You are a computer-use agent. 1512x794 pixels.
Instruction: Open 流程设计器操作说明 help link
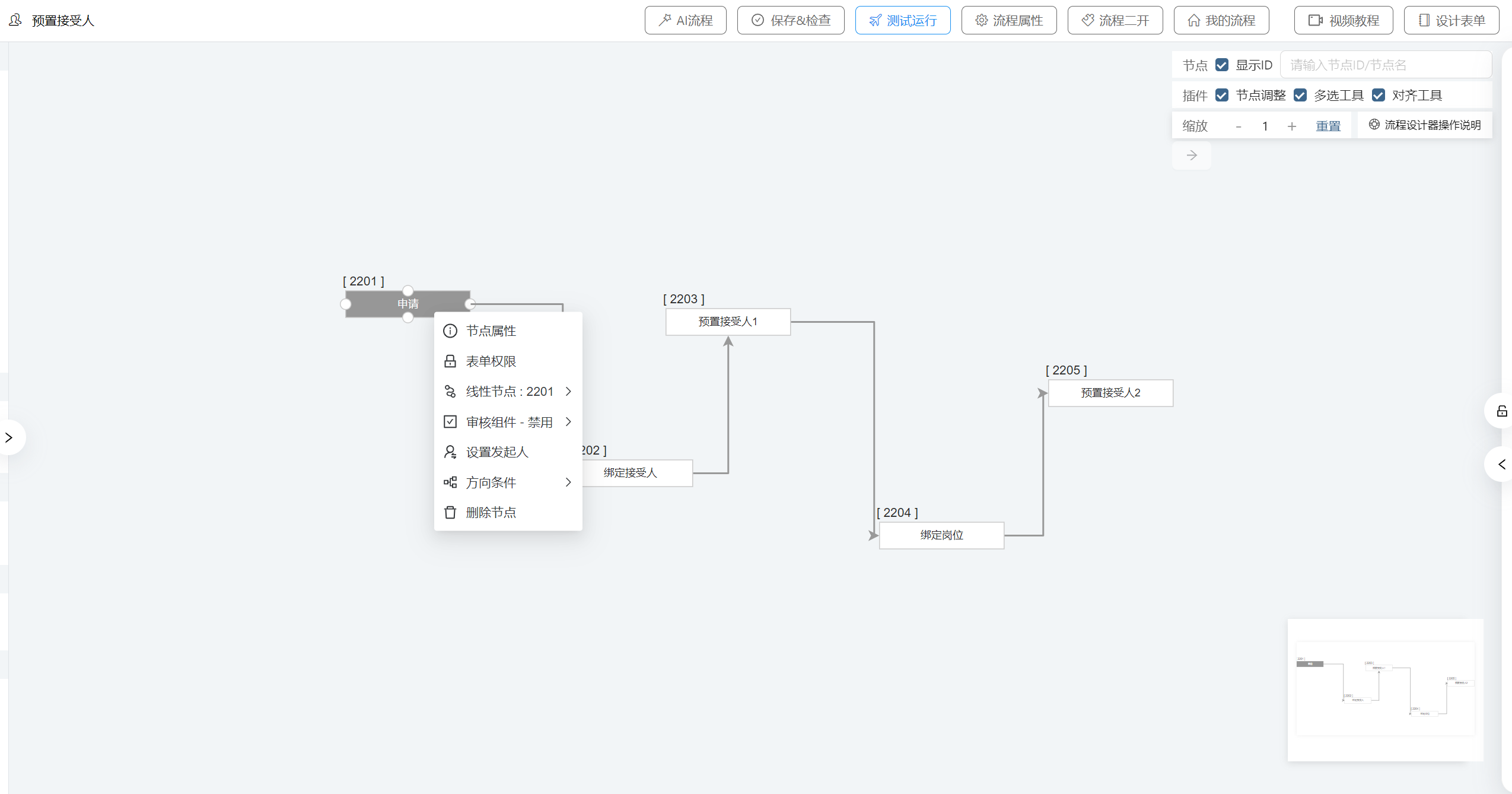point(1425,125)
